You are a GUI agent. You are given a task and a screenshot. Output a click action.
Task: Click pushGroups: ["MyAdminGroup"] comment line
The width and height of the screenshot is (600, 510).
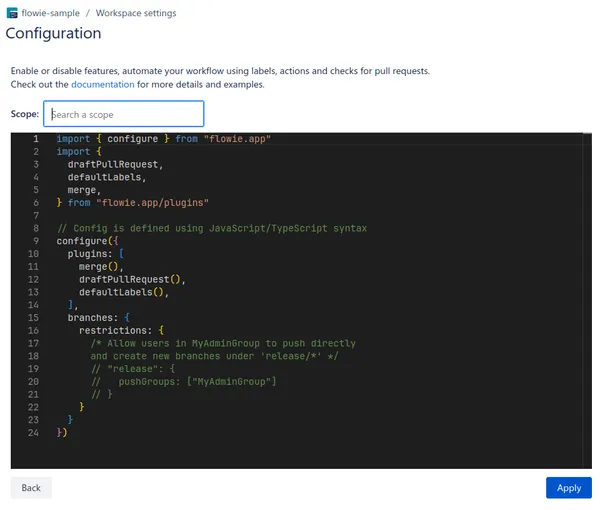coord(183,382)
